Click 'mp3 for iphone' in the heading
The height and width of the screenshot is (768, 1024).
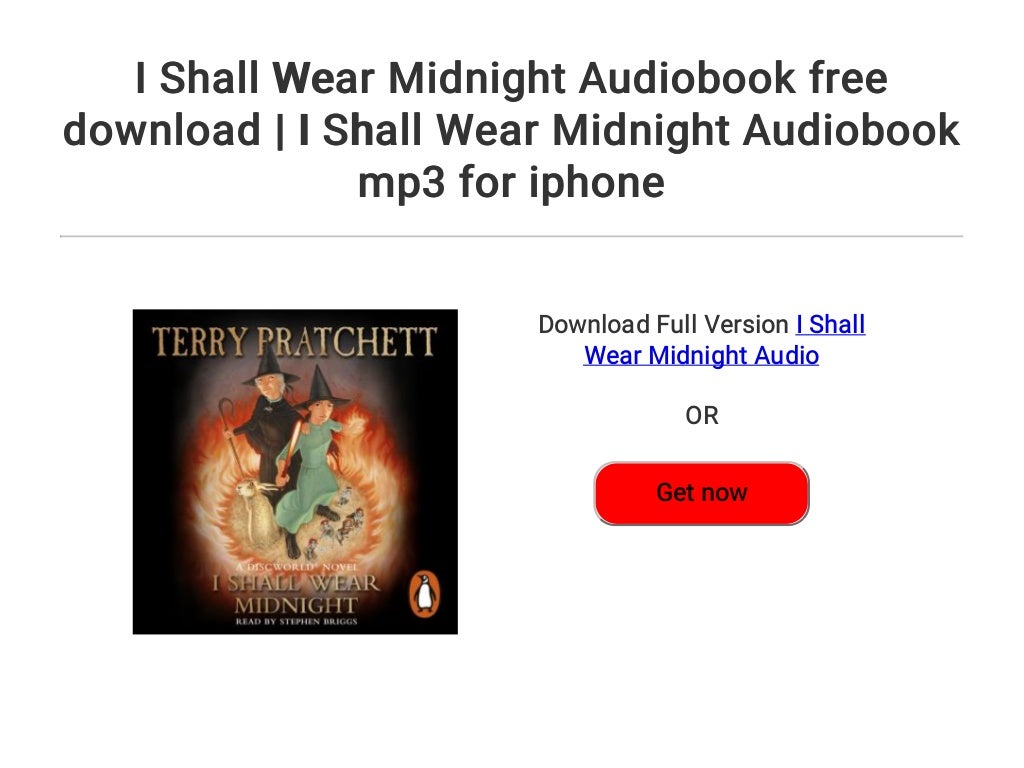[x=511, y=182]
